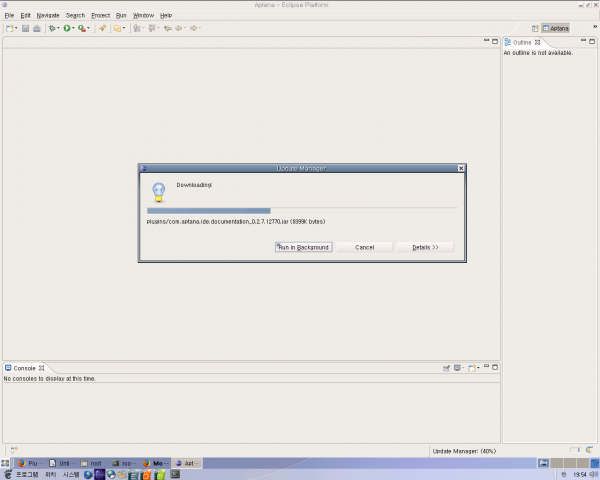Close the Update Manager dialog
The height and width of the screenshot is (480, 600).
461,168
